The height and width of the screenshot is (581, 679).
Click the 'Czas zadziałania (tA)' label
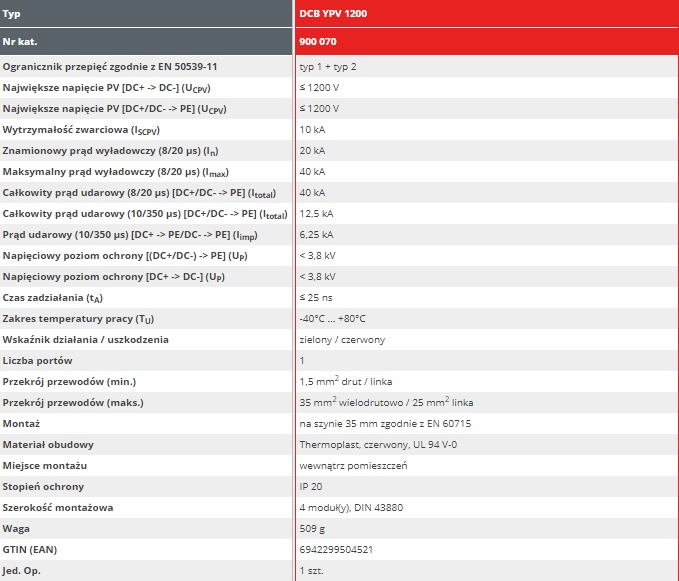pyautogui.click(x=52, y=298)
